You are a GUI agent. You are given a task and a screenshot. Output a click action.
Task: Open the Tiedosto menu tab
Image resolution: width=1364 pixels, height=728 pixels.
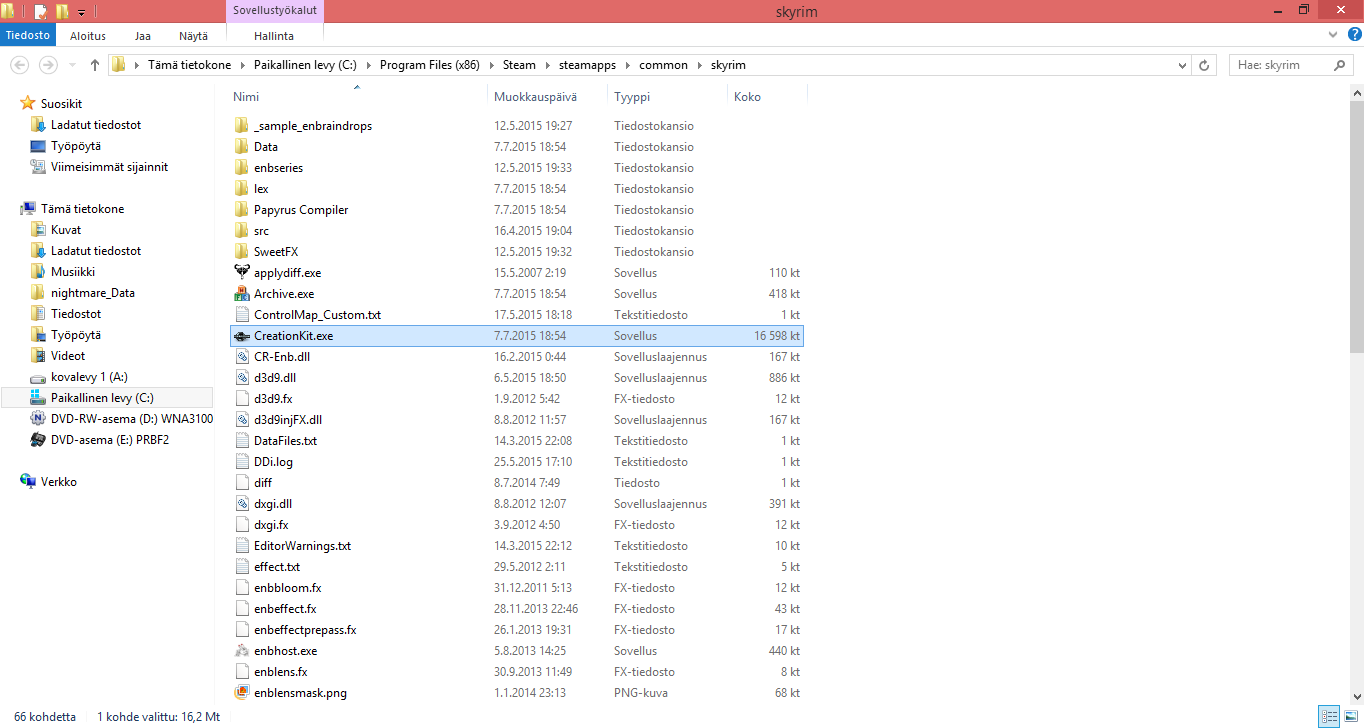click(28, 35)
